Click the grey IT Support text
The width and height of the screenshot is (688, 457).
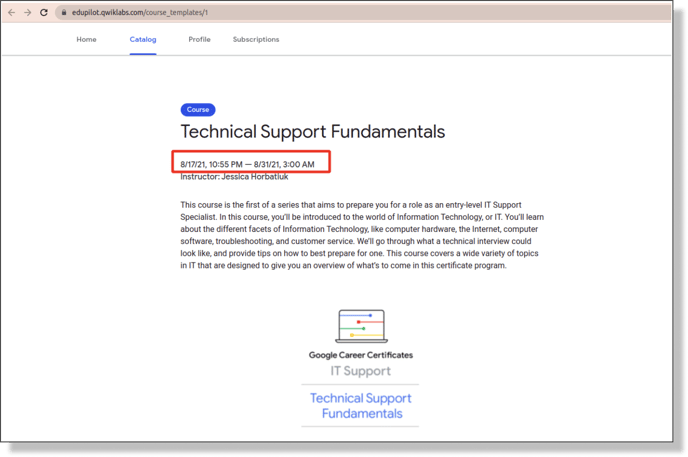tap(360, 371)
